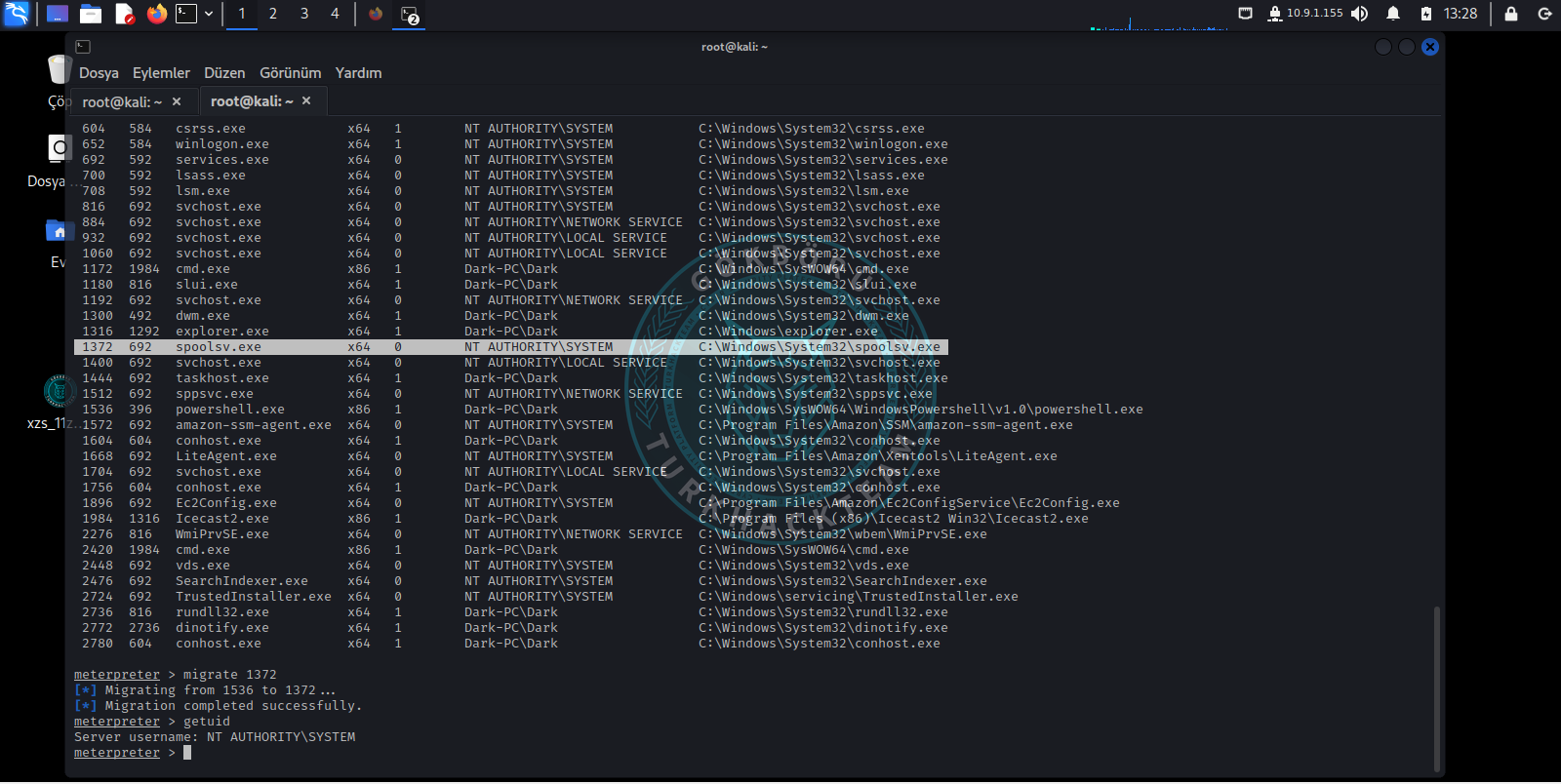Open the Kali applications menu

coord(17,14)
